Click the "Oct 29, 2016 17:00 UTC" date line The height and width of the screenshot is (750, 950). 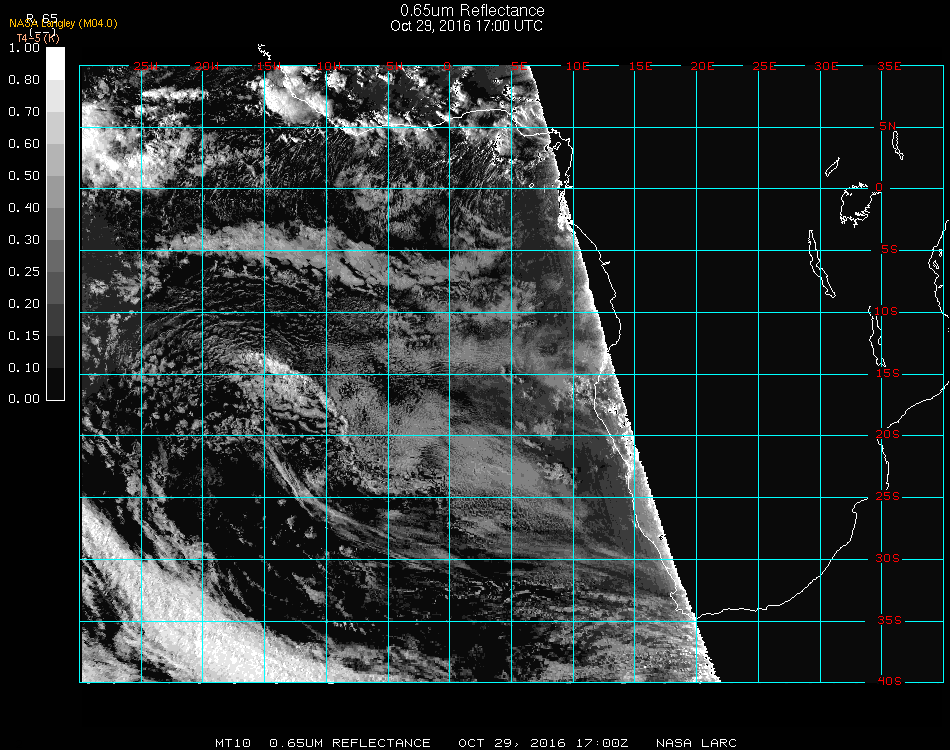467,26
